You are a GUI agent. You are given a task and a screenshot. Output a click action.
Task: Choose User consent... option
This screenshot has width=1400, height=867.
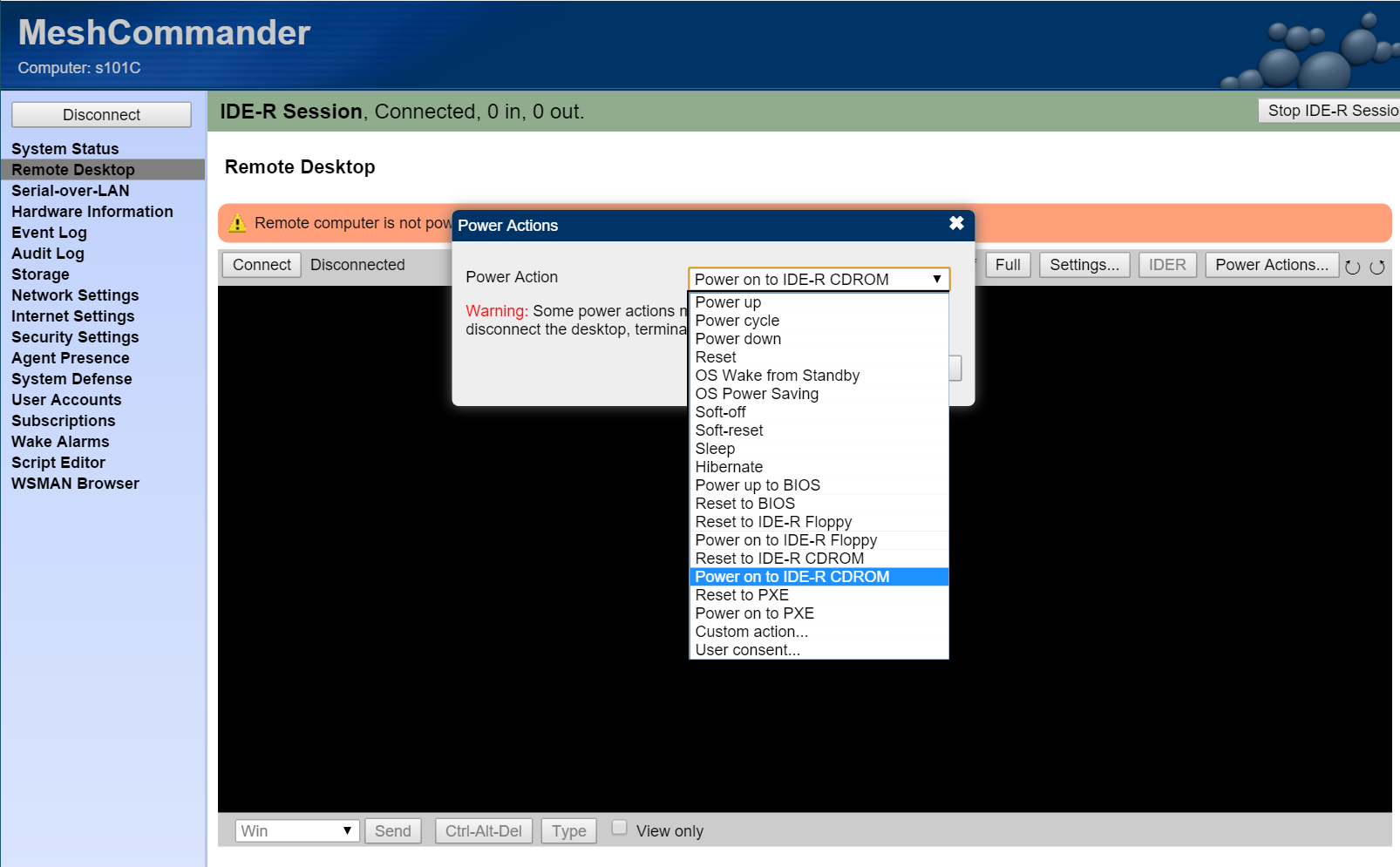tap(748, 650)
